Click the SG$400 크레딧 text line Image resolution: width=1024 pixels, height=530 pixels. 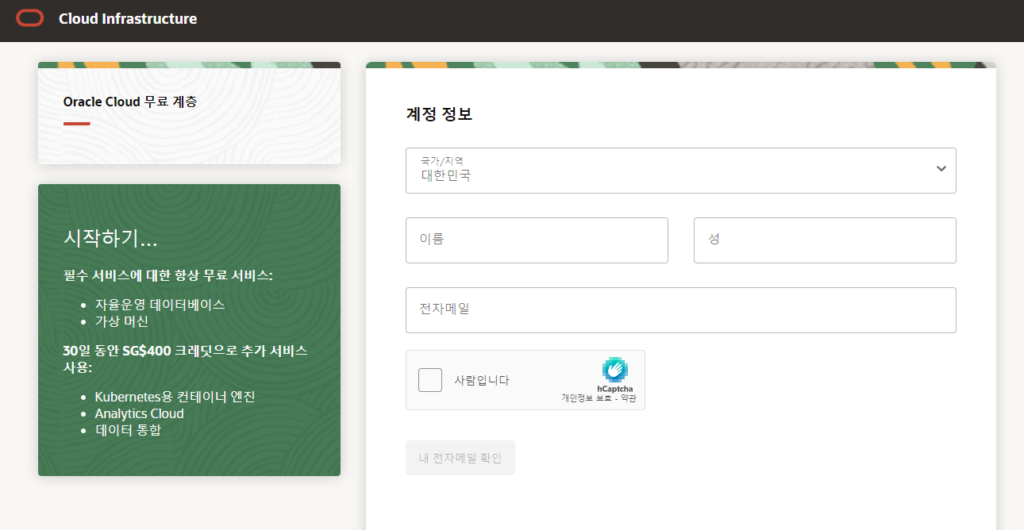(185, 358)
